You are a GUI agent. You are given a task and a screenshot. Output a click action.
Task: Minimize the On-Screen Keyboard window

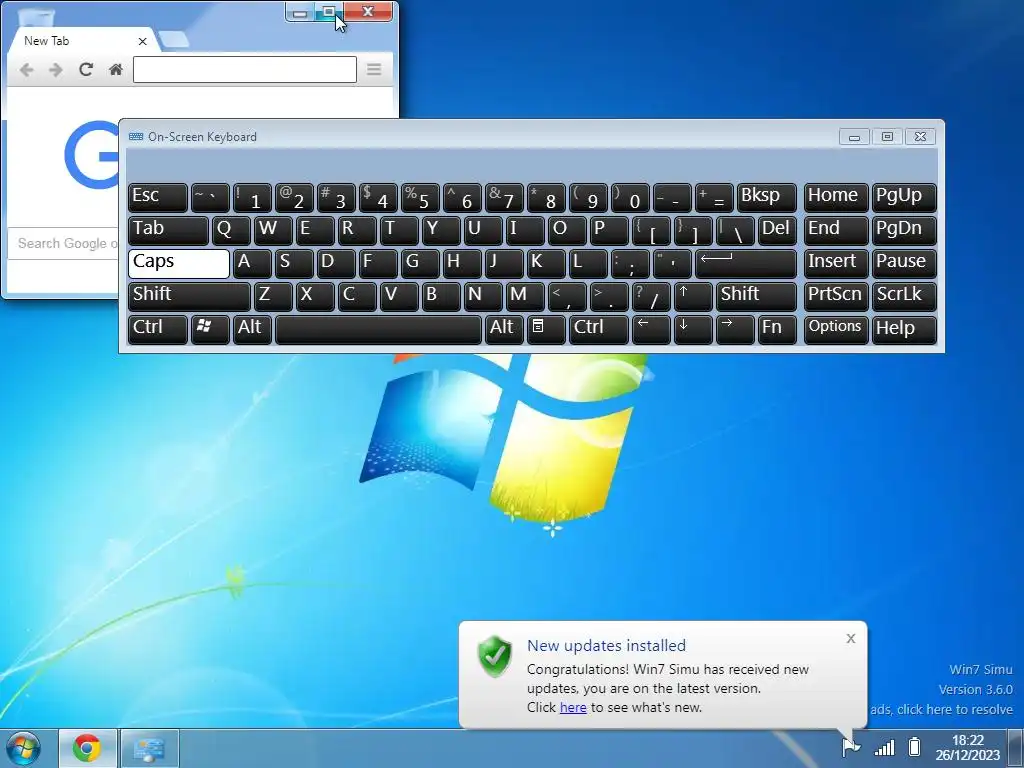click(854, 136)
